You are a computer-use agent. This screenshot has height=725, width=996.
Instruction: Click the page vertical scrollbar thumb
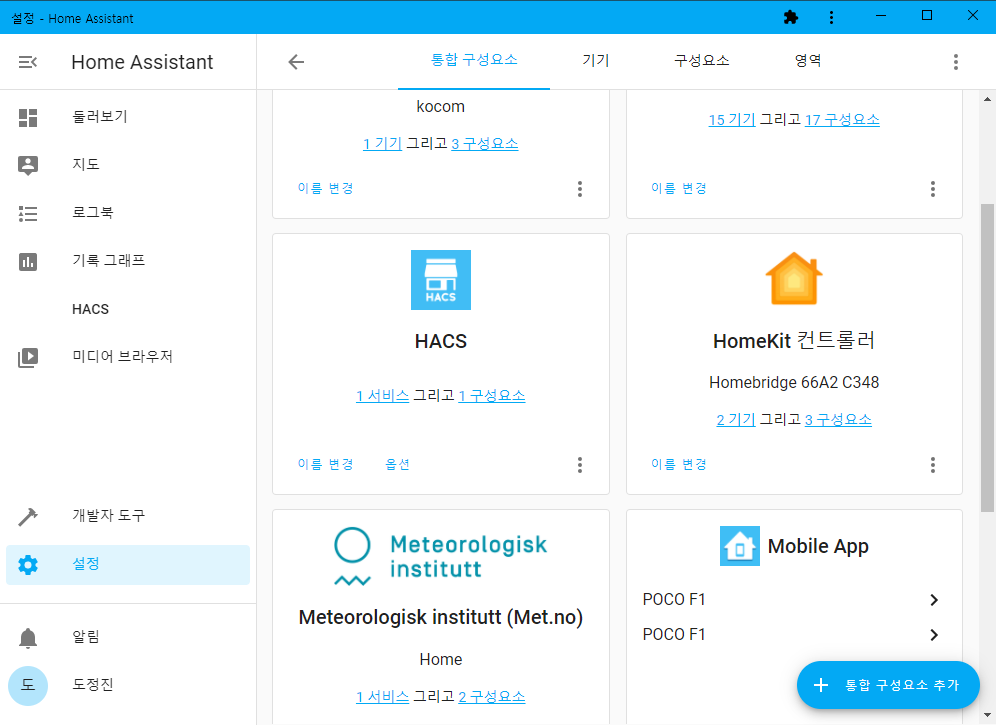click(987, 357)
